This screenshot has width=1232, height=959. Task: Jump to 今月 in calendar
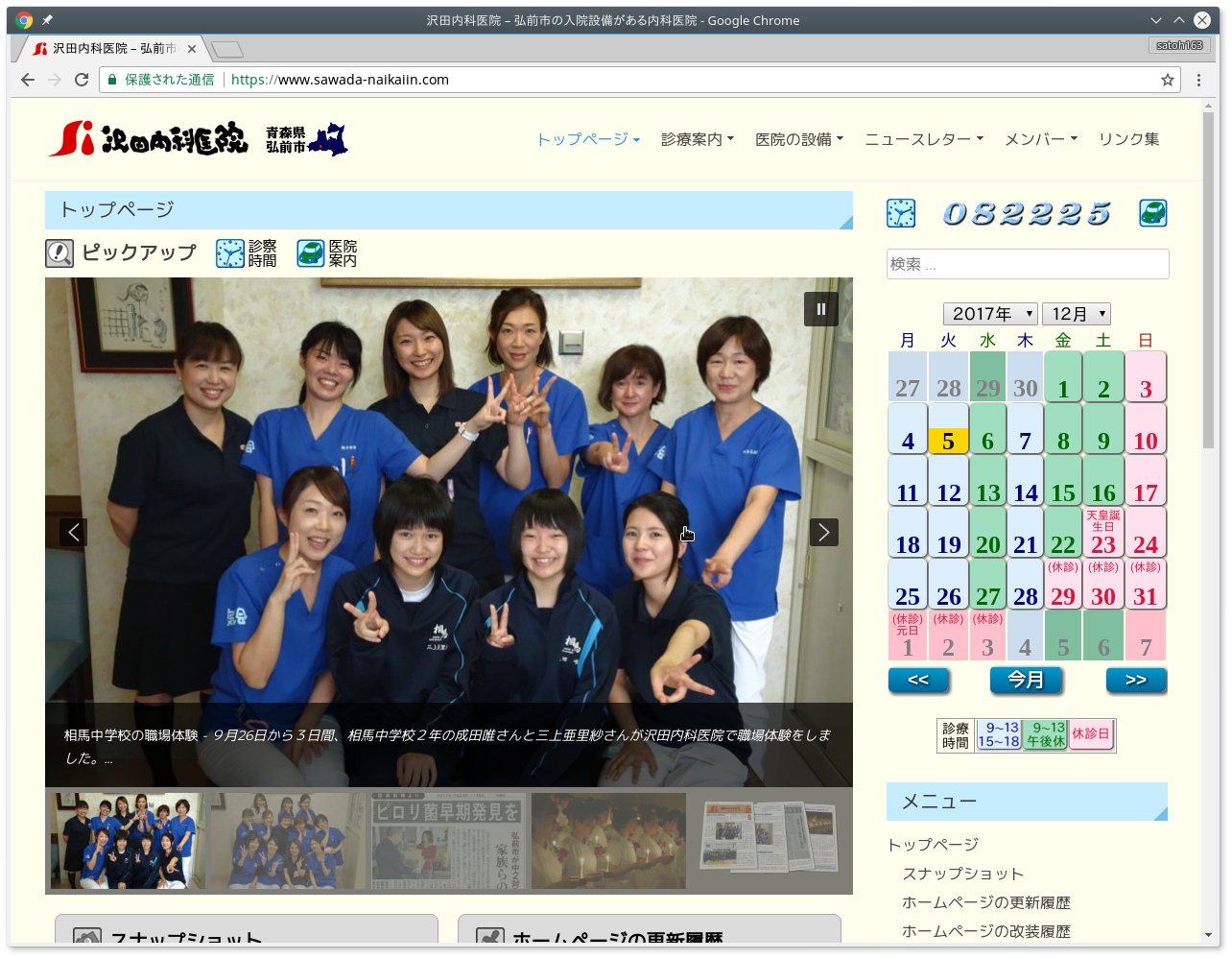coord(1026,680)
